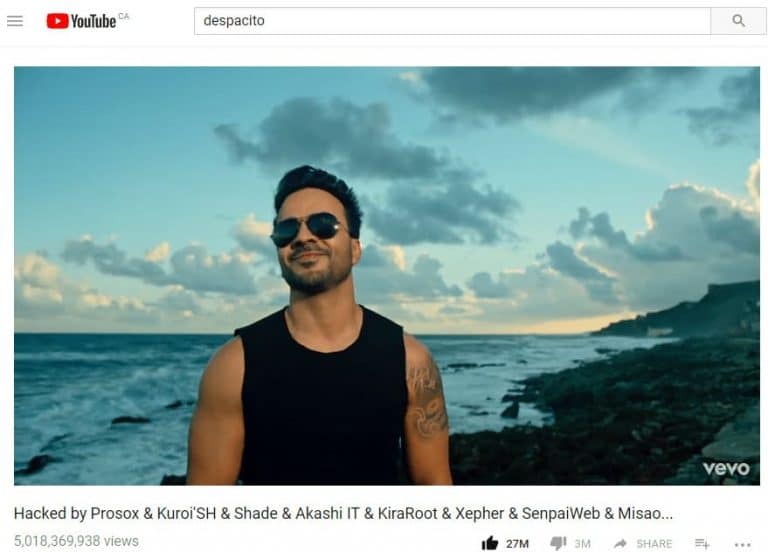The height and width of the screenshot is (552, 768).
Task: Click the share arrow icon
Action: (620, 543)
